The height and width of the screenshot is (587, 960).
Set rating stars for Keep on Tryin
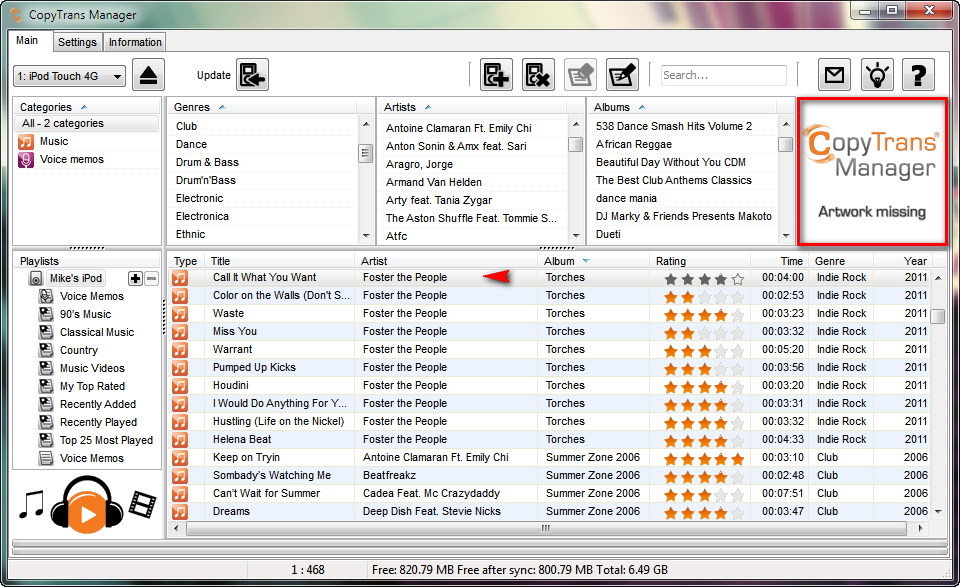click(704, 458)
